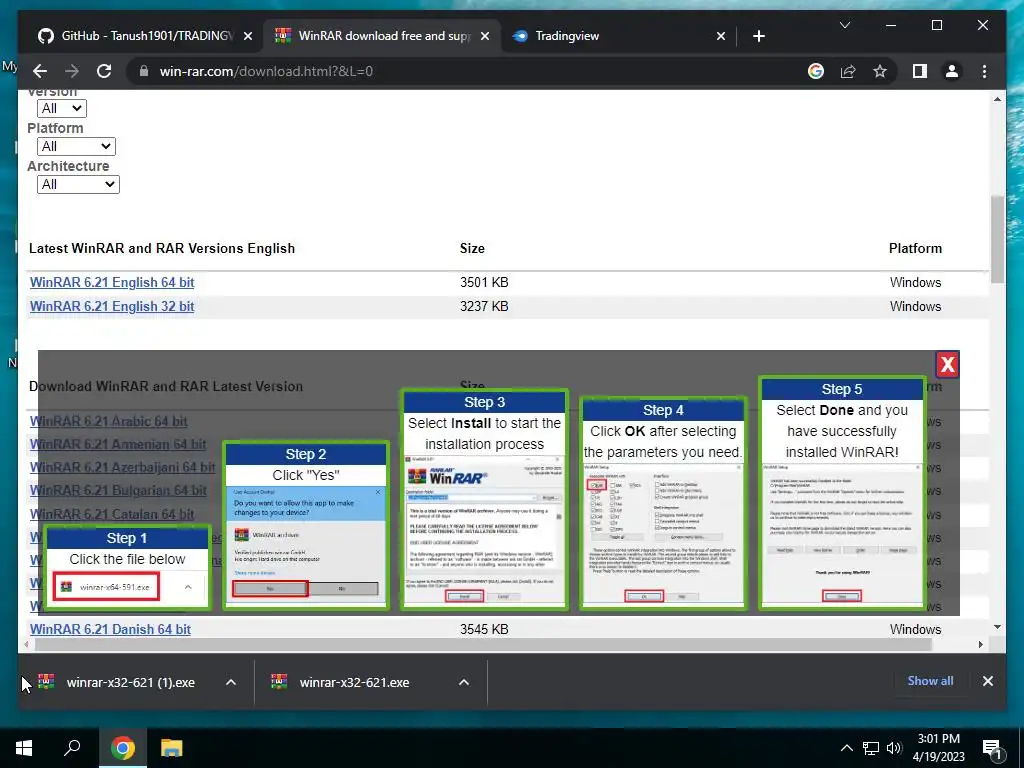The height and width of the screenshot is (768, 1024).
Task: Click the horizontal page scrollbar
Action: click(x=483, y=645)
